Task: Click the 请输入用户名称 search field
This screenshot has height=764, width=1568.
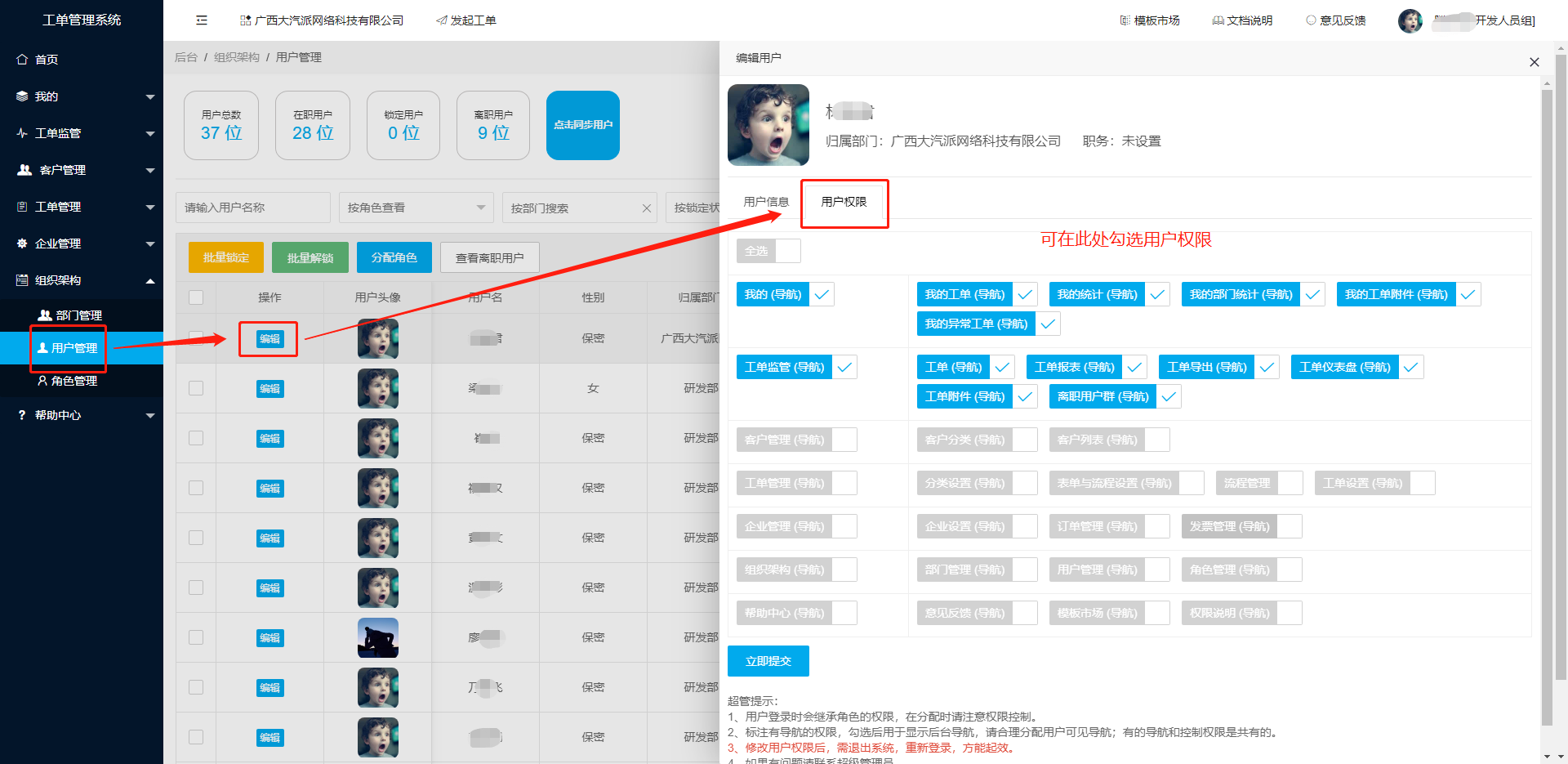Action: pos(253,208)
